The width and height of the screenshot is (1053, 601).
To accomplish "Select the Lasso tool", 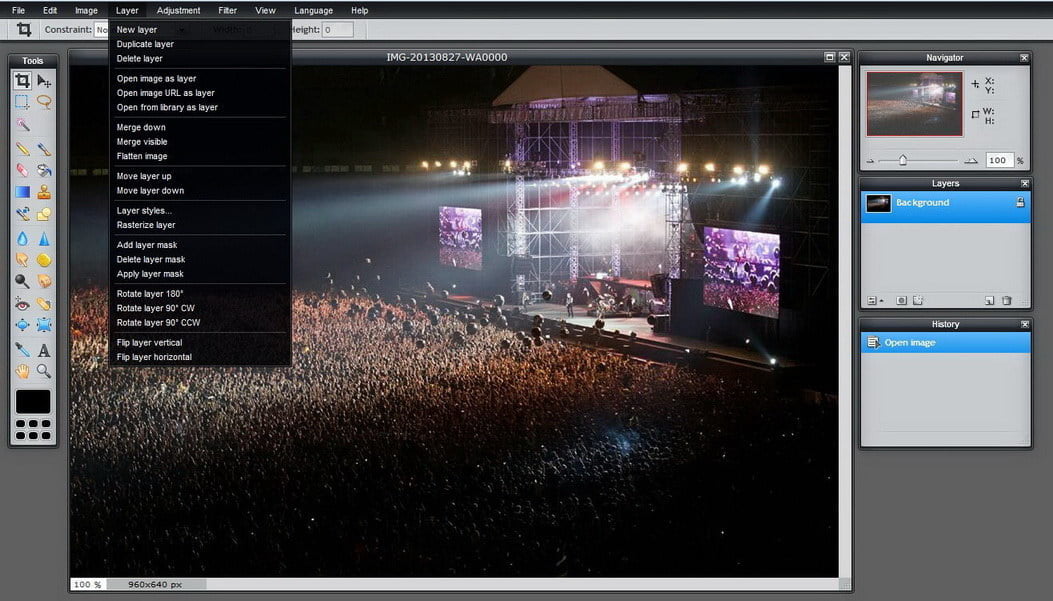I will pos(44,102).
